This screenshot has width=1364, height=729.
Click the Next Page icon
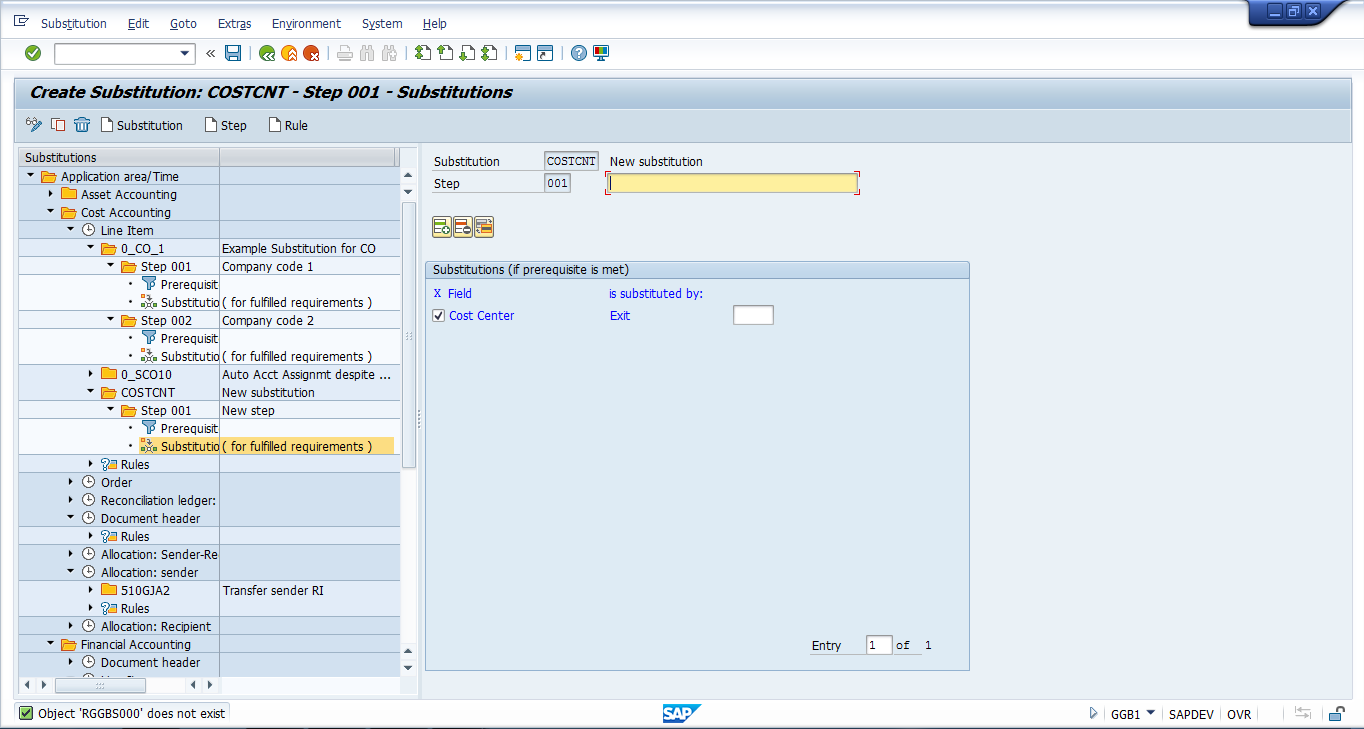(467, 53)
